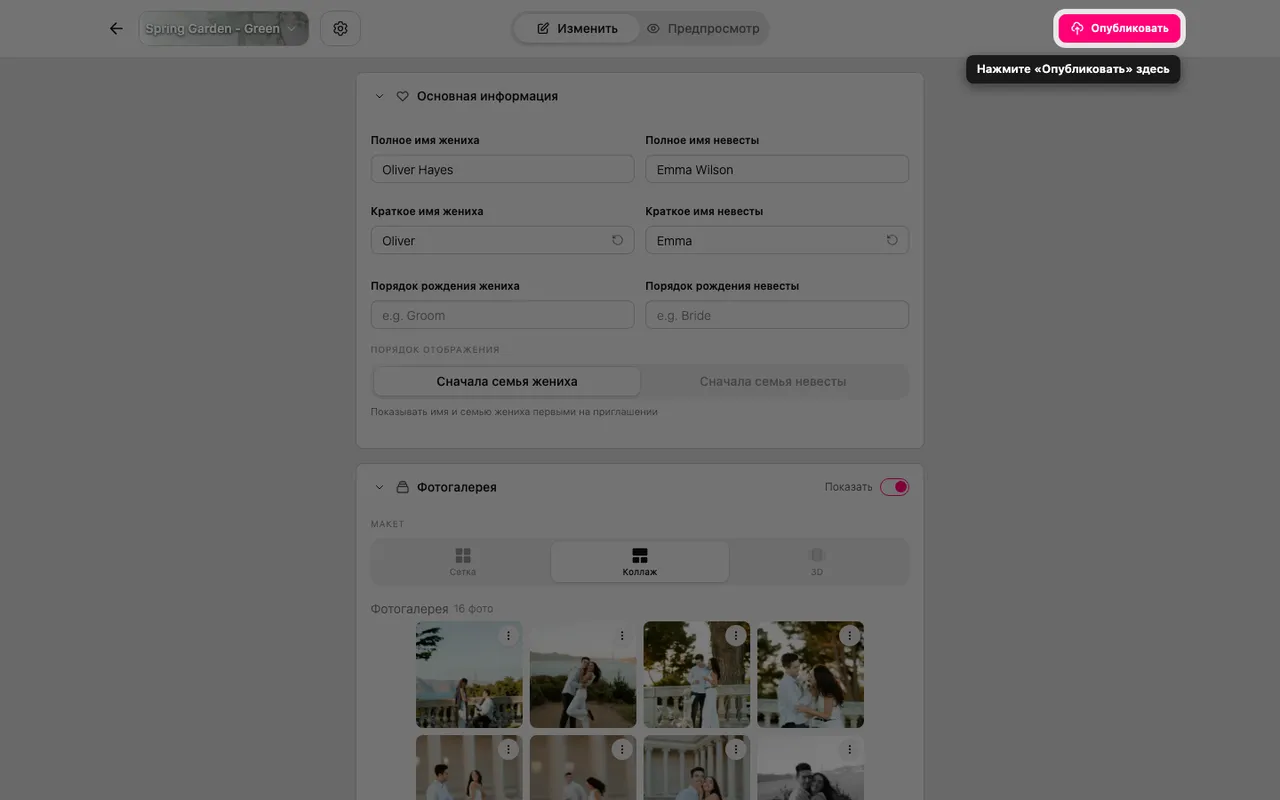1280x800 pixels.
Task: Click the «МАКЕТ» heading text
Action: click(x=388, y=524)
